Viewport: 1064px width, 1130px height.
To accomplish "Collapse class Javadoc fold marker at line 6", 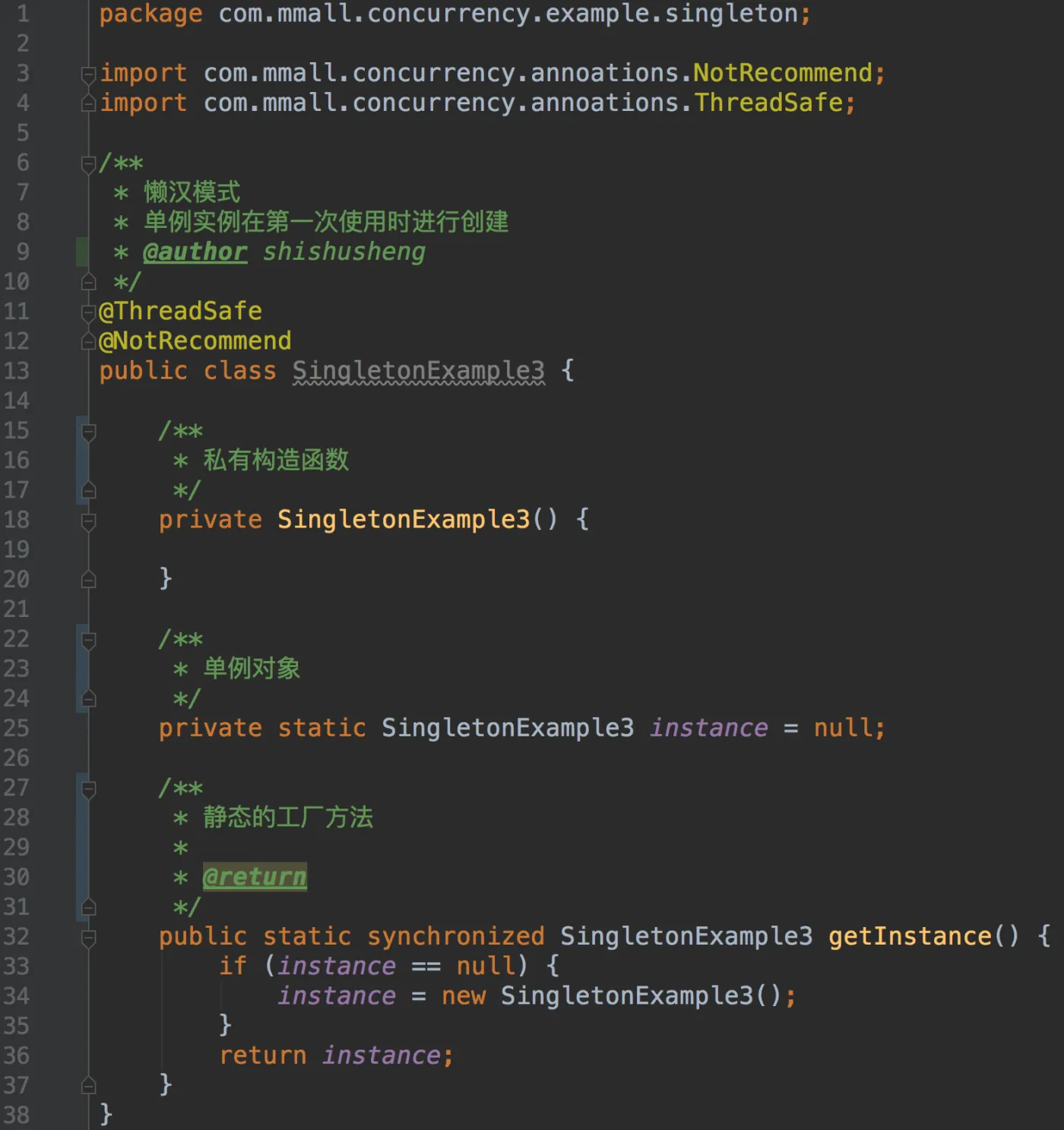I will tap(88, 163).
